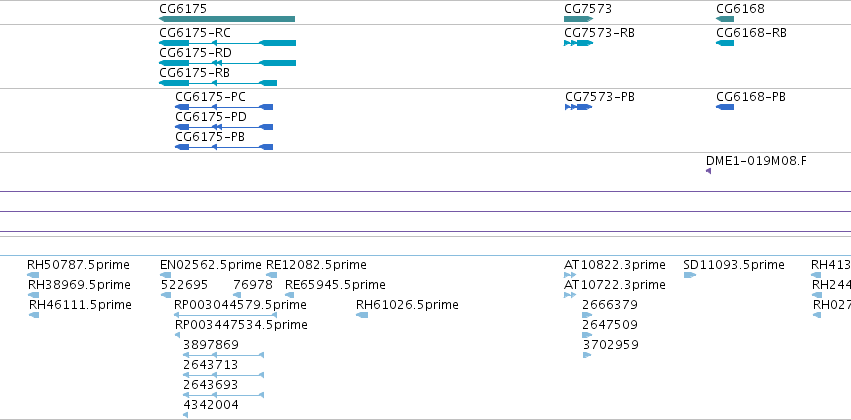Select the DME1-019M08.F purple marker
Screen dimensions: 851x420
[x=708, y=171]
